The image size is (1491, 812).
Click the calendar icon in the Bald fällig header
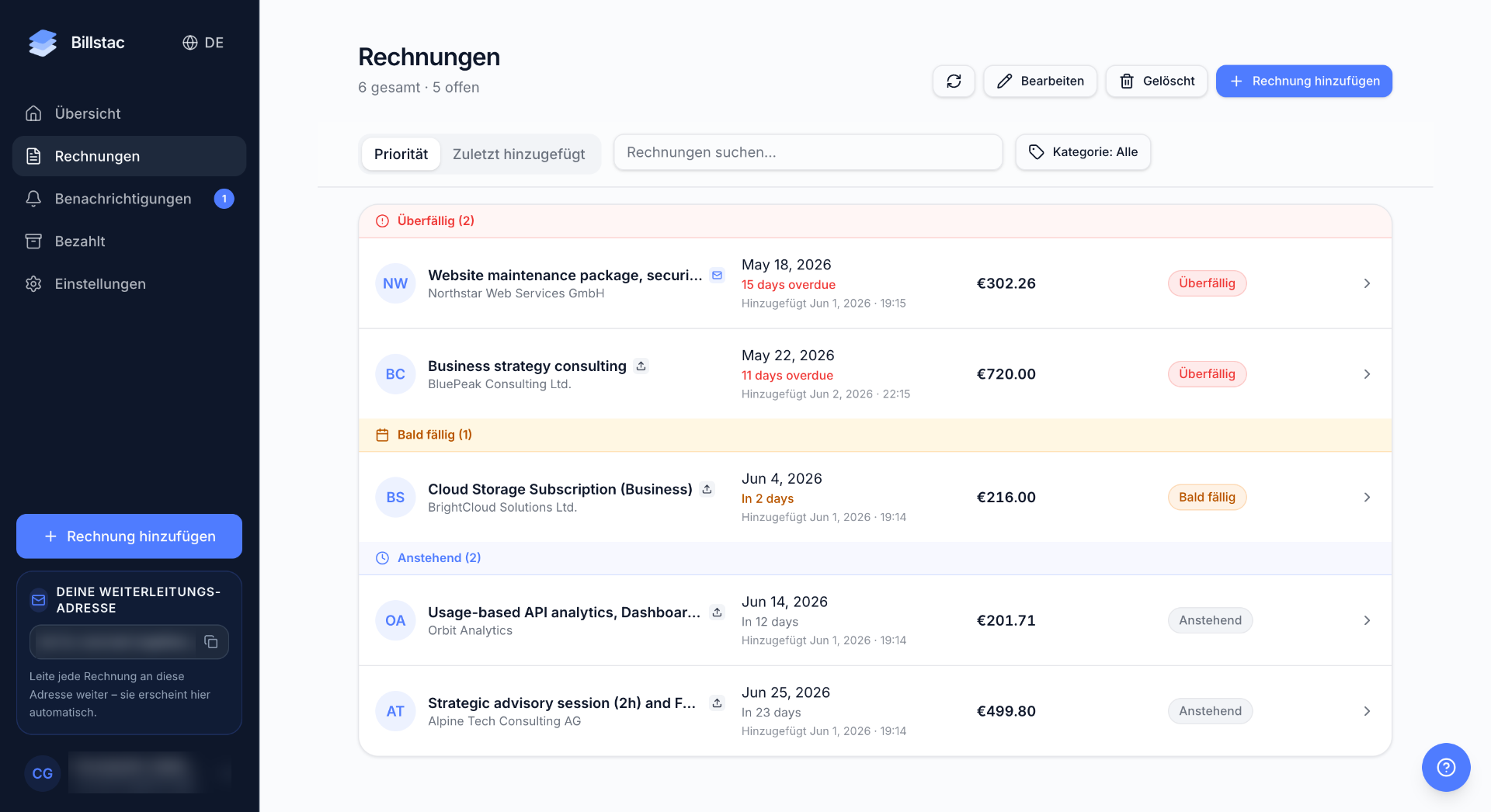click(382, 435)
